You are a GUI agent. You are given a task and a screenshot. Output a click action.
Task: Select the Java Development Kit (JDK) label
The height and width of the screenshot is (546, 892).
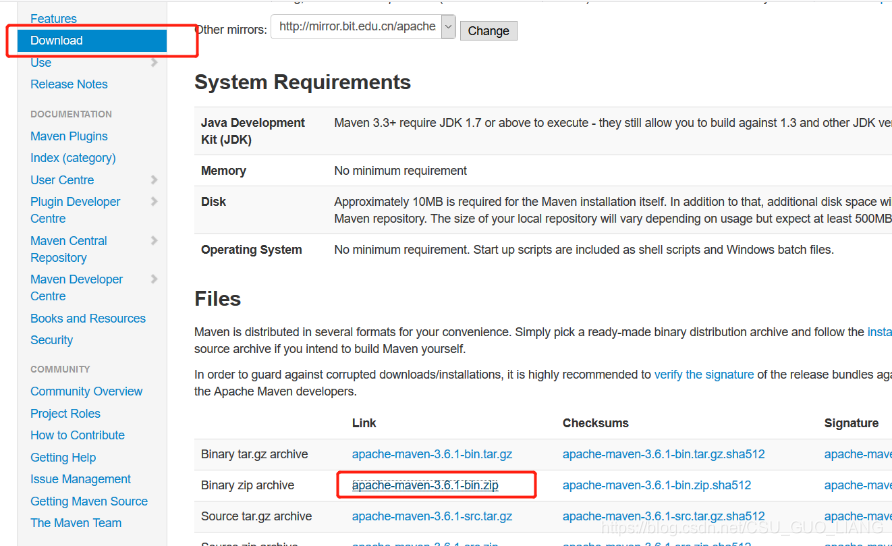coord(253,131)
